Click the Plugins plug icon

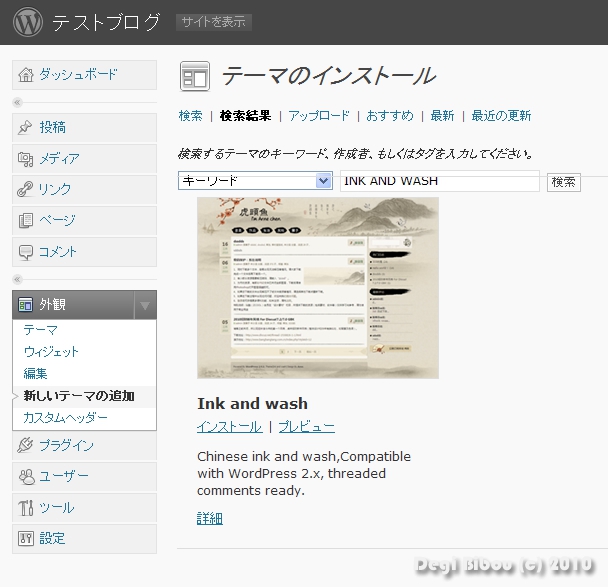click(25, 445)
